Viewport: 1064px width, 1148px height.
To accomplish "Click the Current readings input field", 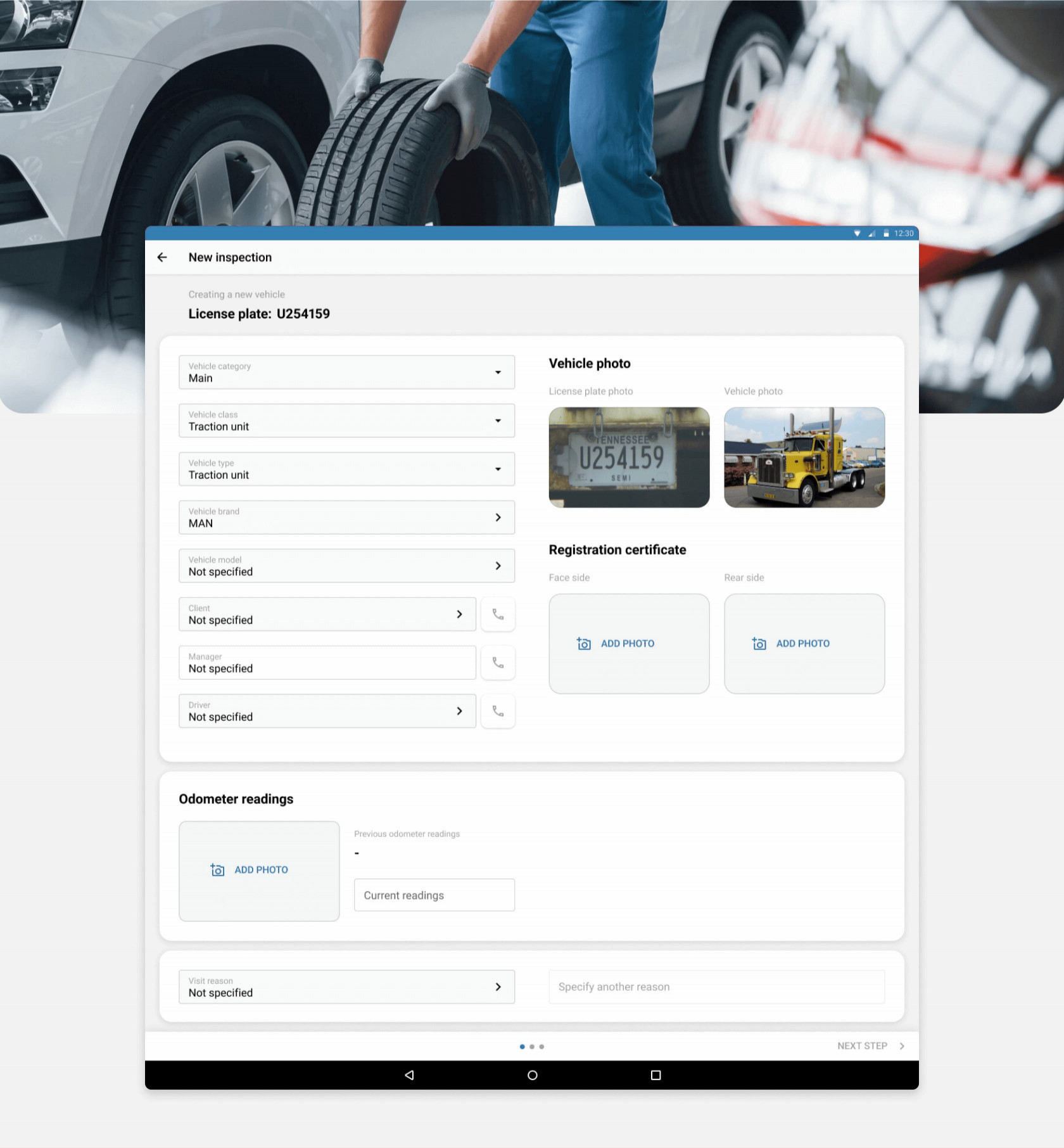I will point(434,895).
